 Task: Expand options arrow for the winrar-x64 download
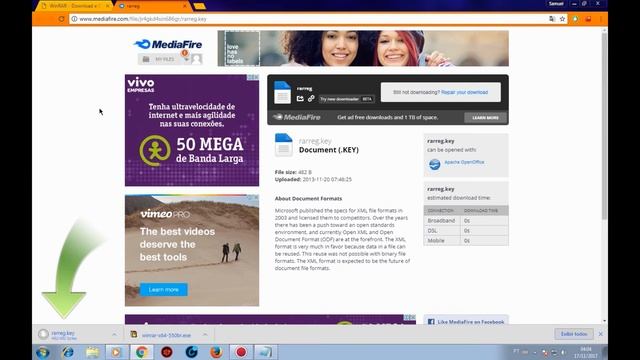tap(205, 335)
